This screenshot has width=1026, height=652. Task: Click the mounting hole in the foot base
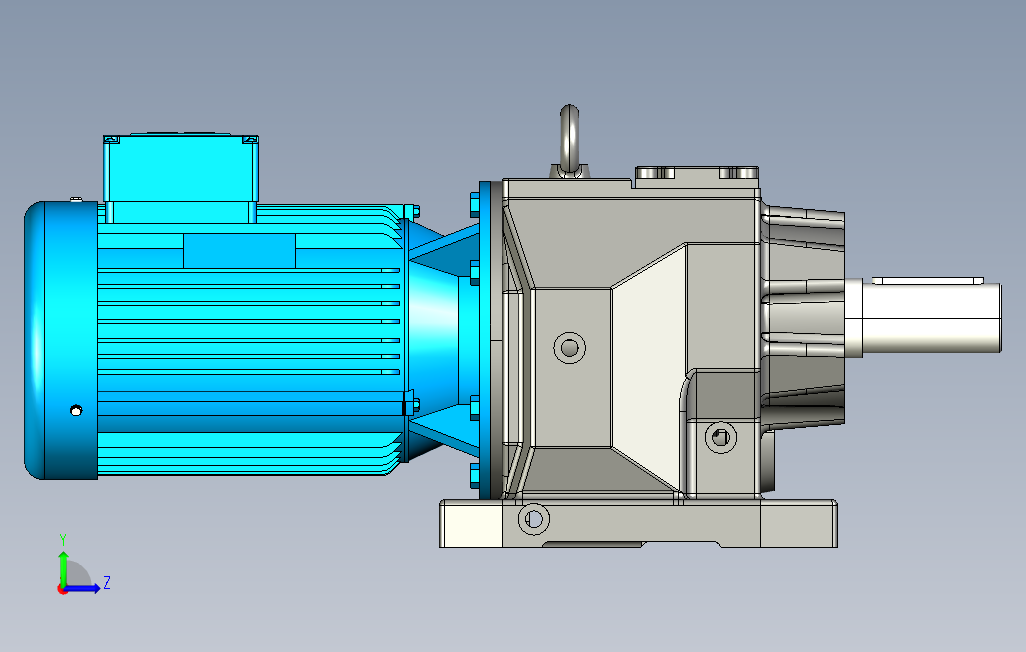pos(533,519)
